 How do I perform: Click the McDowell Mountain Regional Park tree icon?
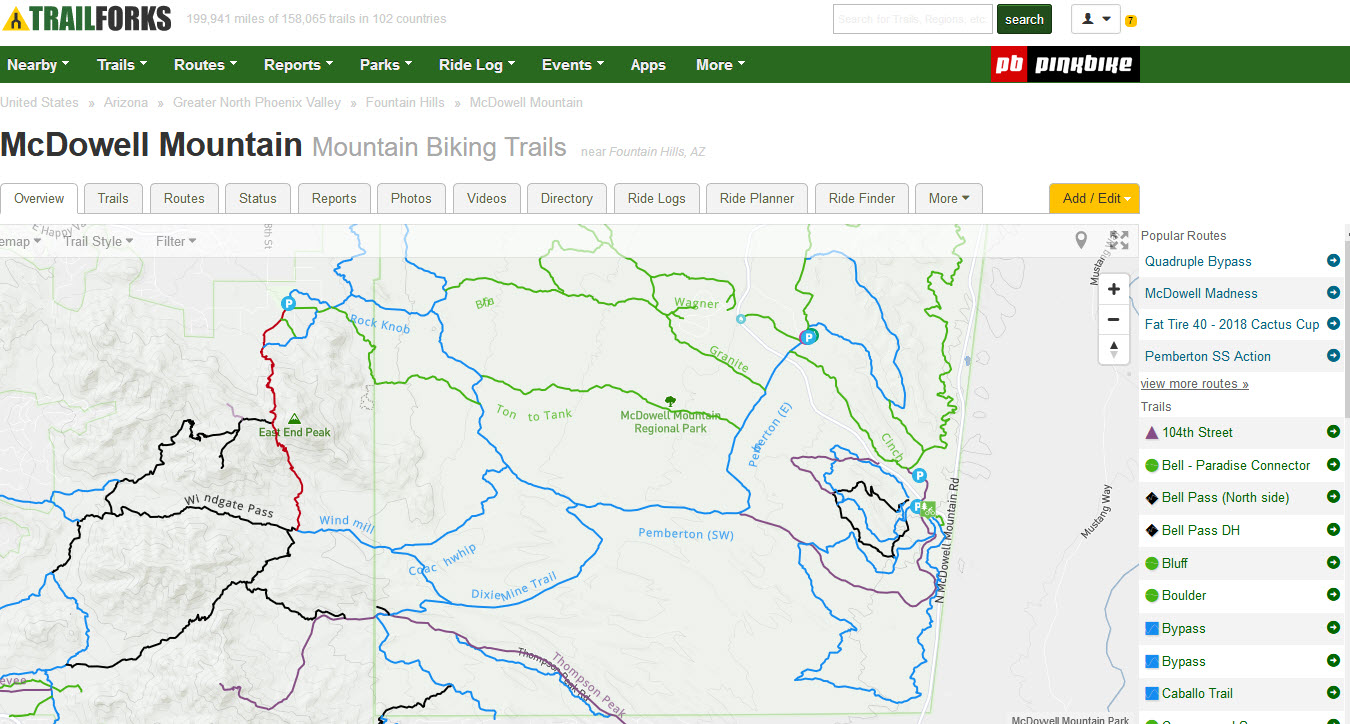(x=670, y=402)
